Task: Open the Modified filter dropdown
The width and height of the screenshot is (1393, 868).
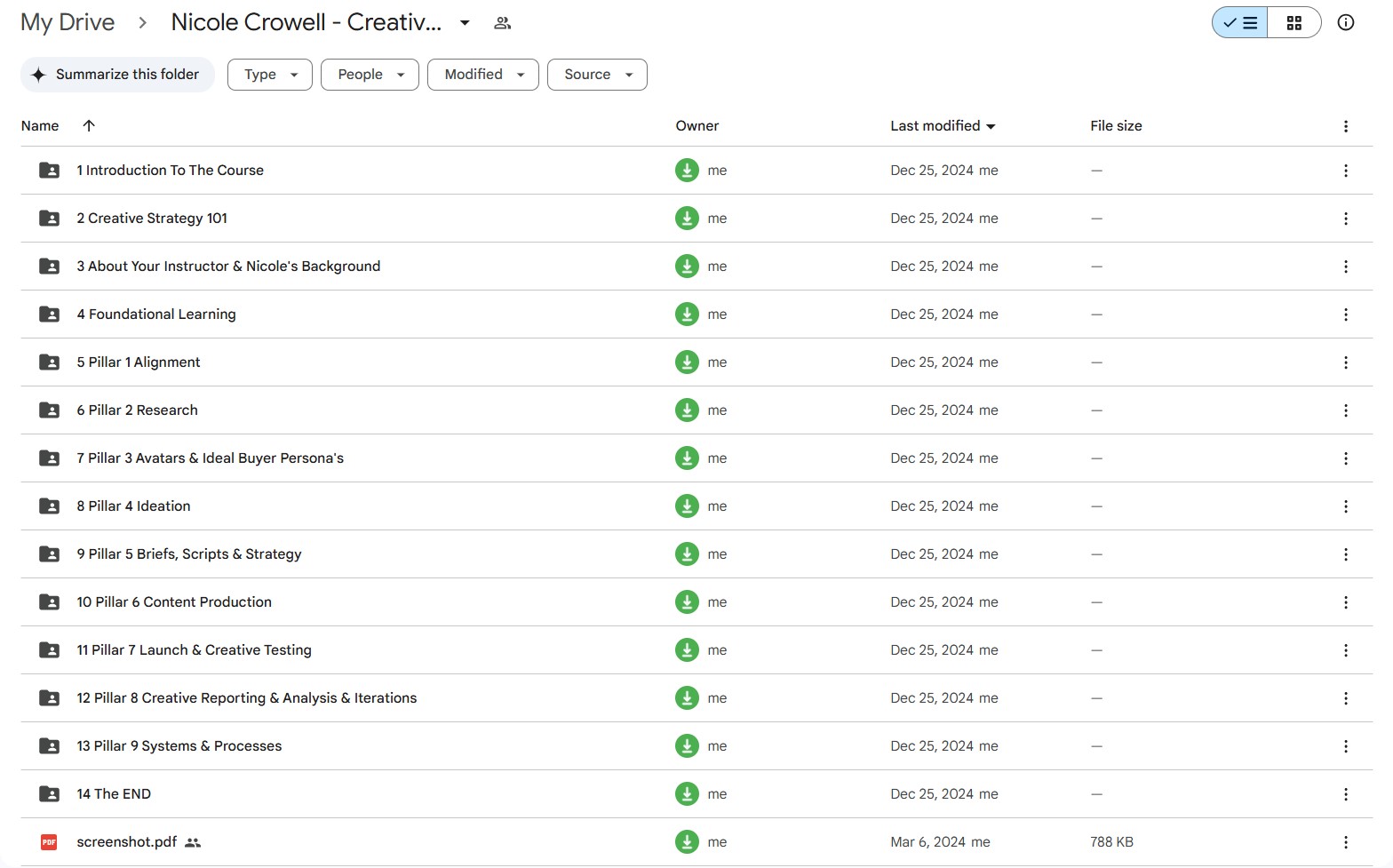Action: (483, 75)
